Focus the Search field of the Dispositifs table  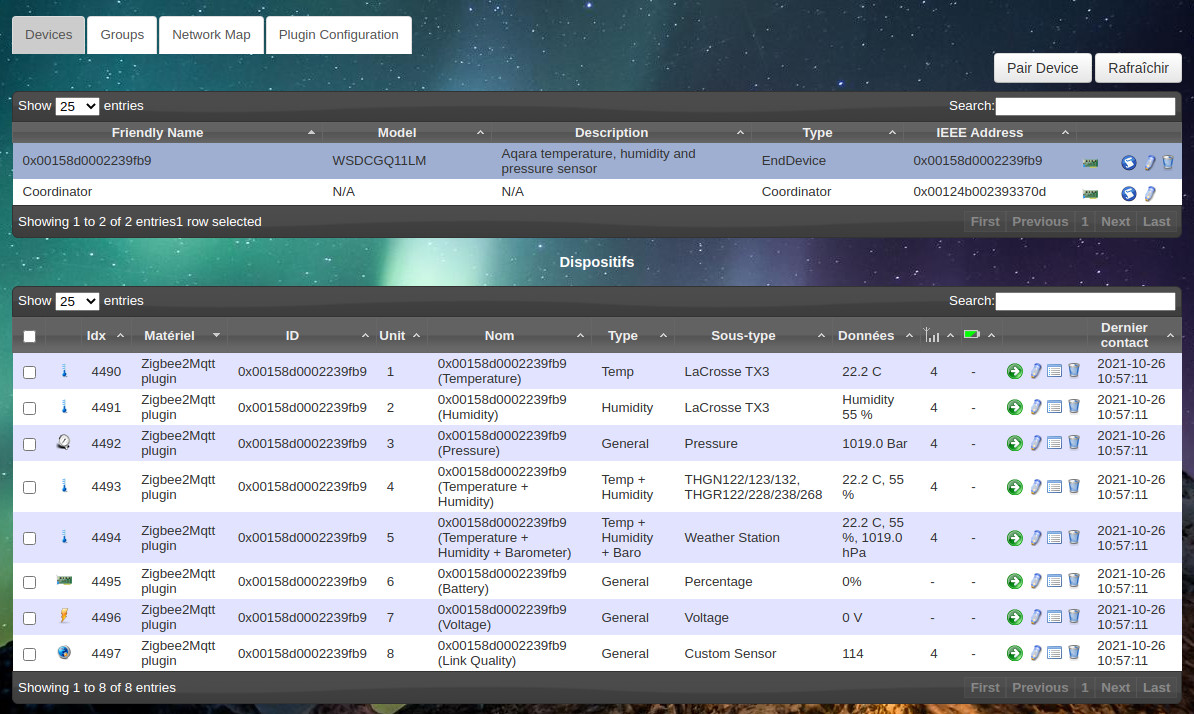[x=1085, y=301]
